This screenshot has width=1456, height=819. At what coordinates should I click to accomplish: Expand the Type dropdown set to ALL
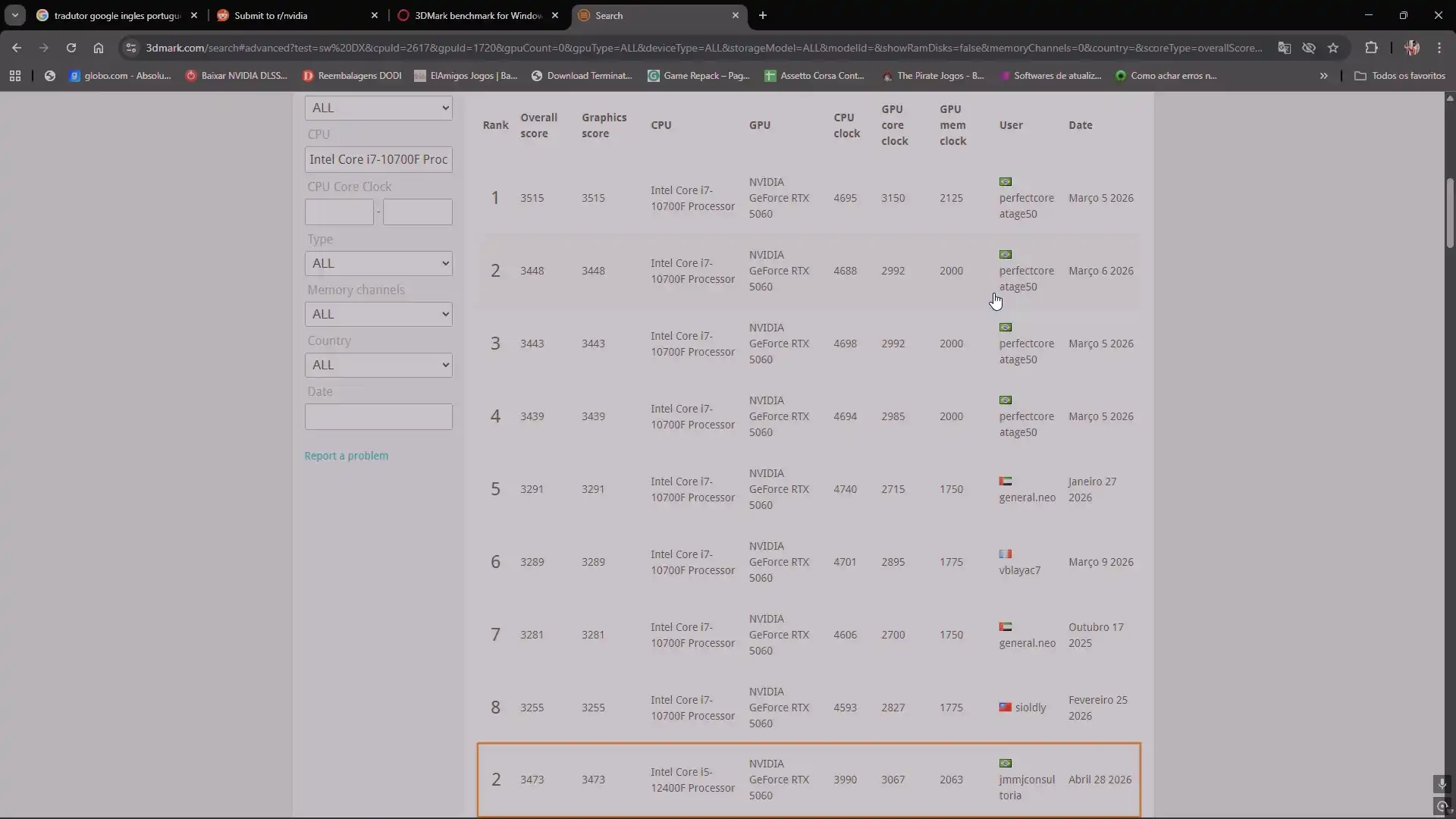(378, 263)
